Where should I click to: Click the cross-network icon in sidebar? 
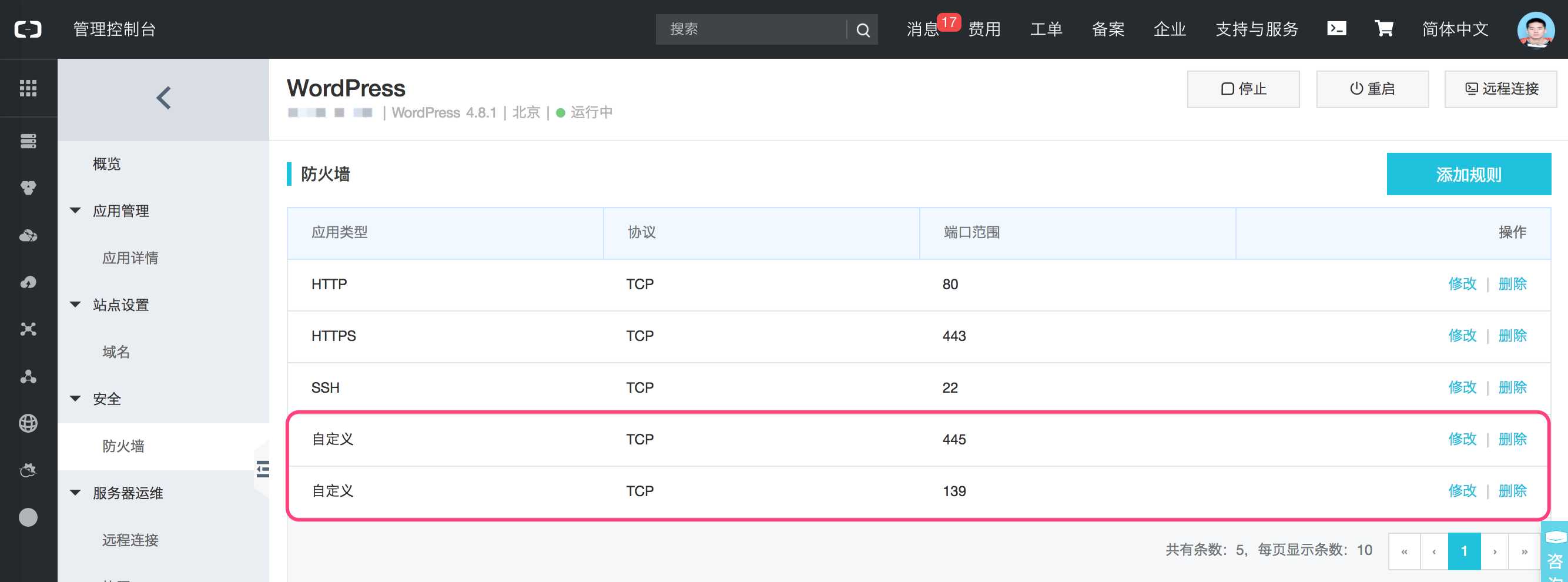coord(28,329)
